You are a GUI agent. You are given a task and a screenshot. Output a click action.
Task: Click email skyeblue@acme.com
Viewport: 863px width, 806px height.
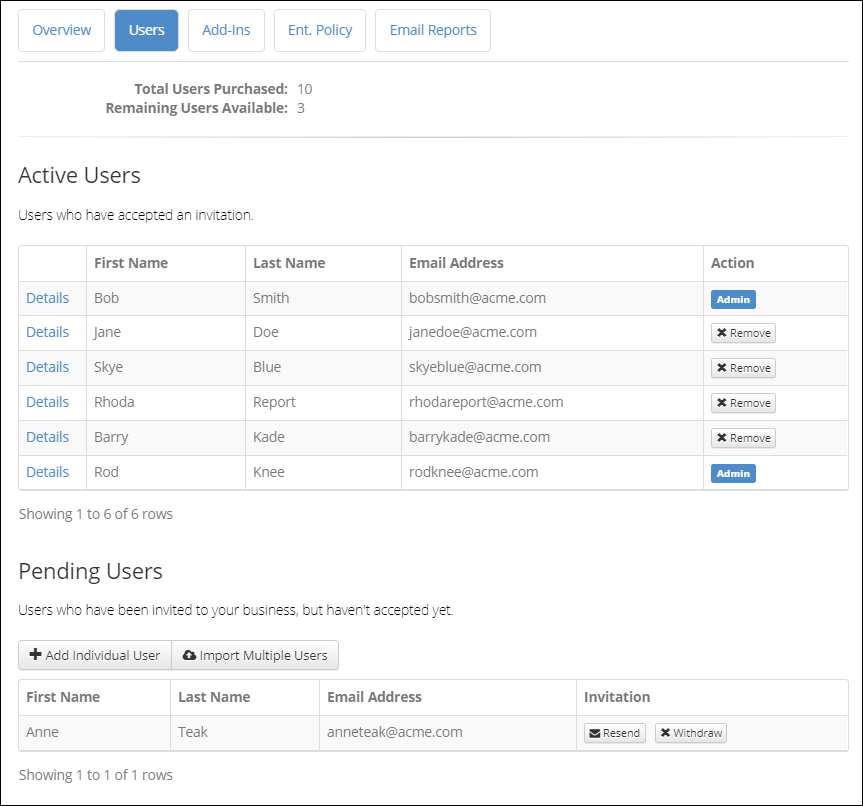(x=475, y=367)
